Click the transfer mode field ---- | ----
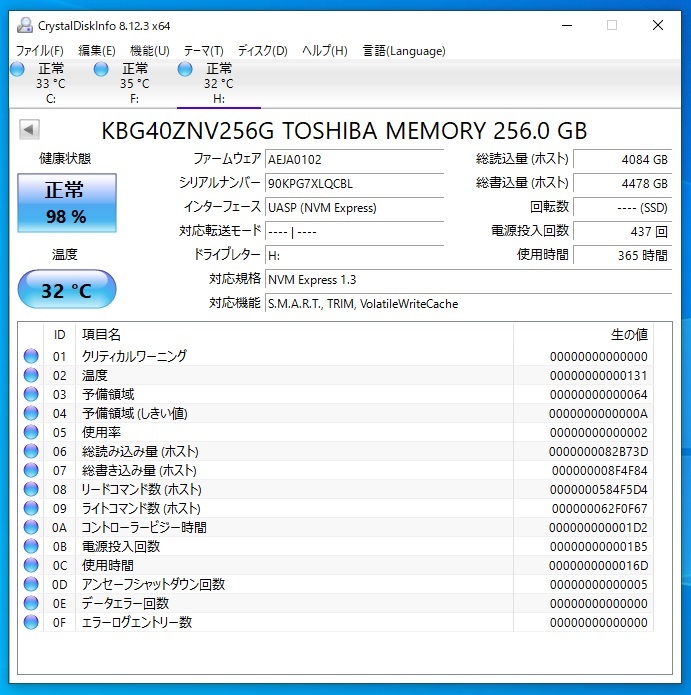This screenshot has width=691, height=695. point(355,231)
